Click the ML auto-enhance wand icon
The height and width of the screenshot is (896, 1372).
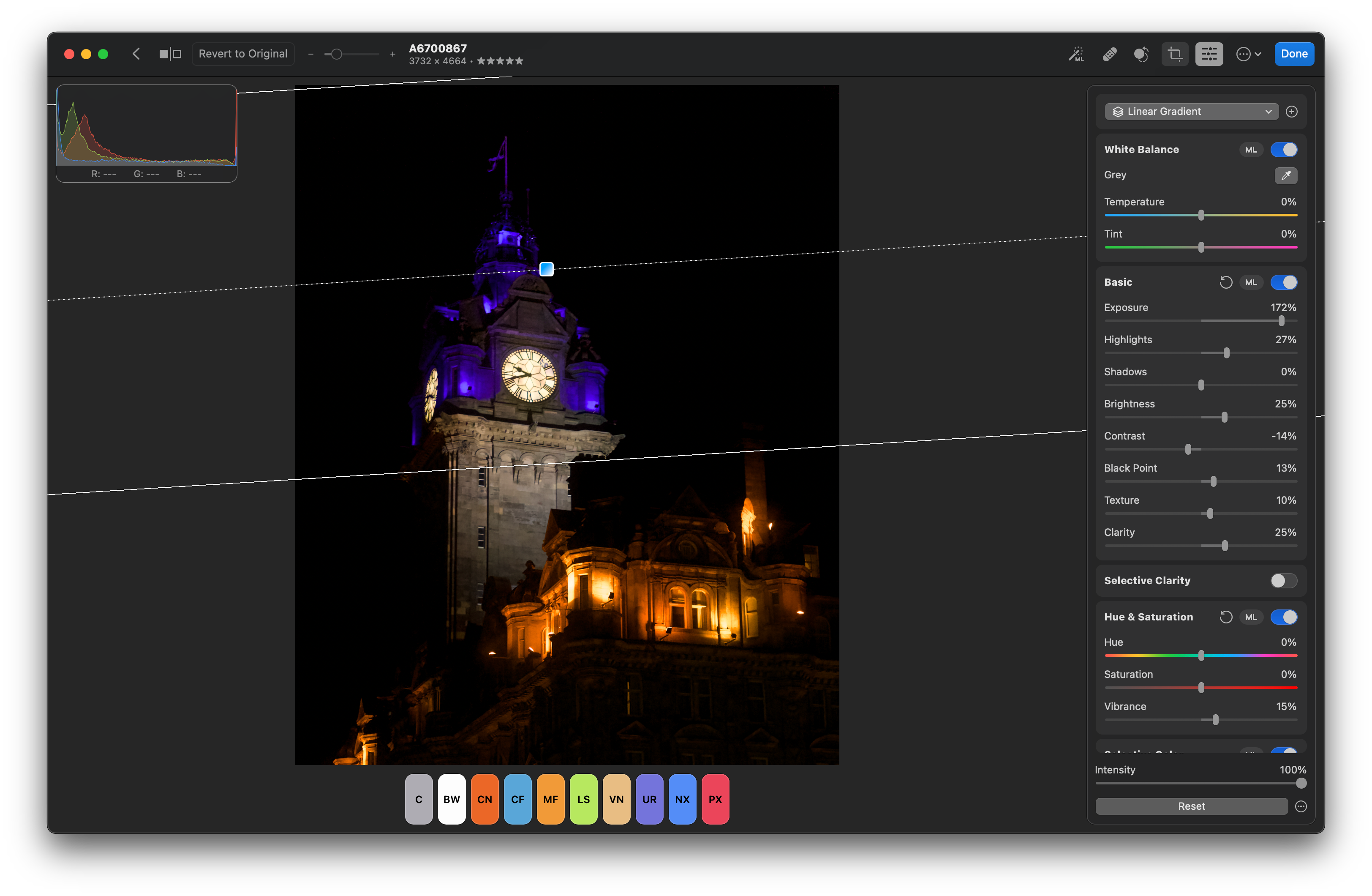(x=1076, y=54)
